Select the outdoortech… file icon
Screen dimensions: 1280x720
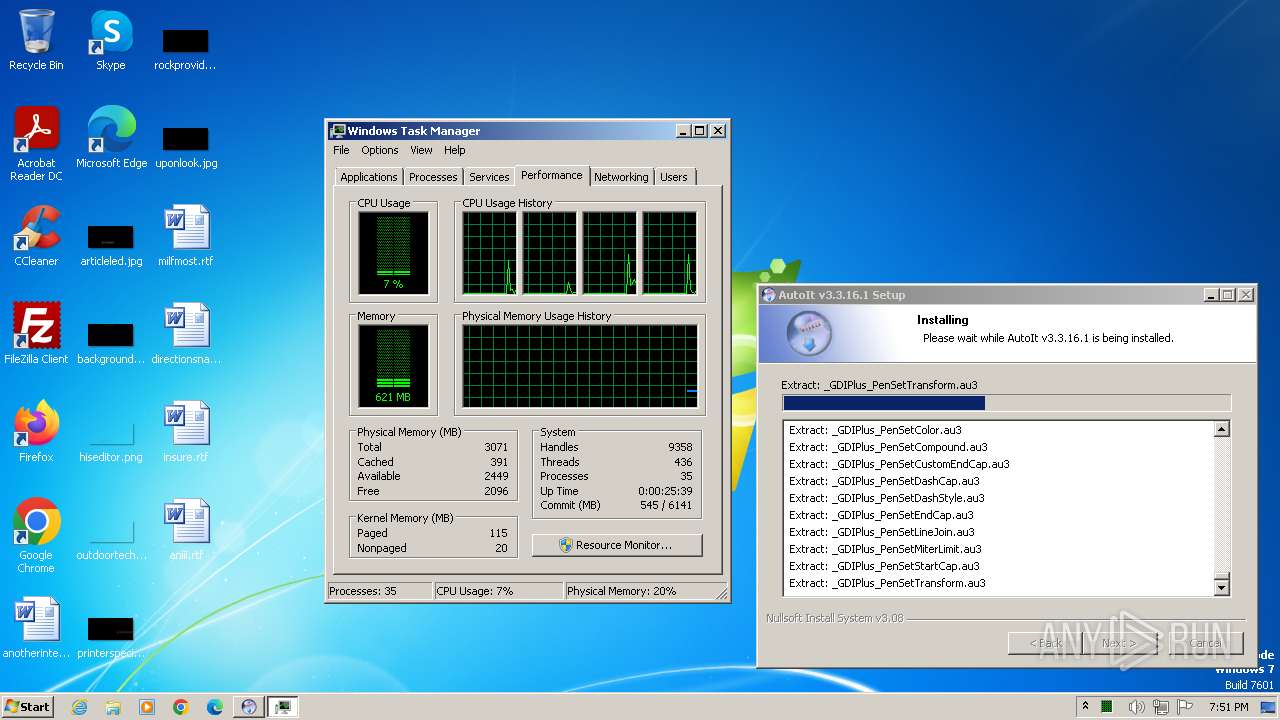111,538
